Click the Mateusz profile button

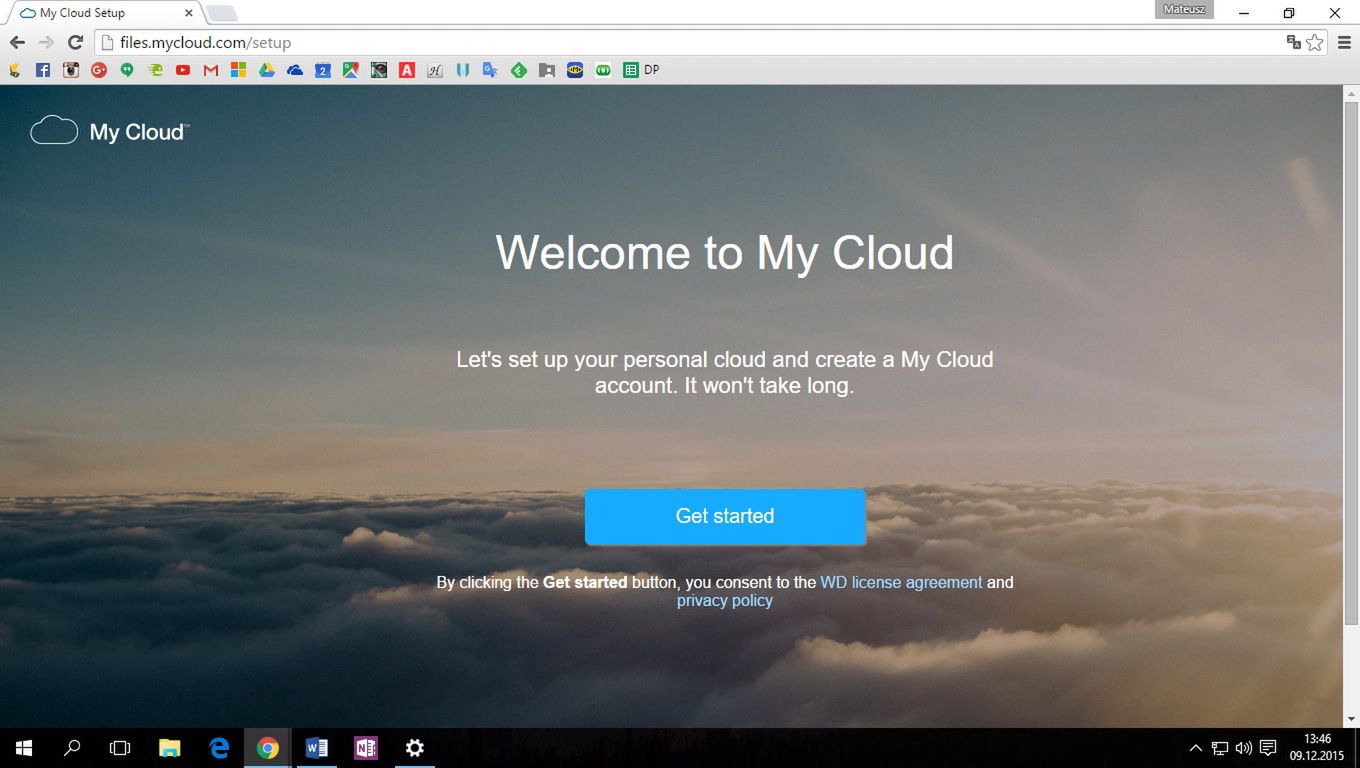point(1185,10)
